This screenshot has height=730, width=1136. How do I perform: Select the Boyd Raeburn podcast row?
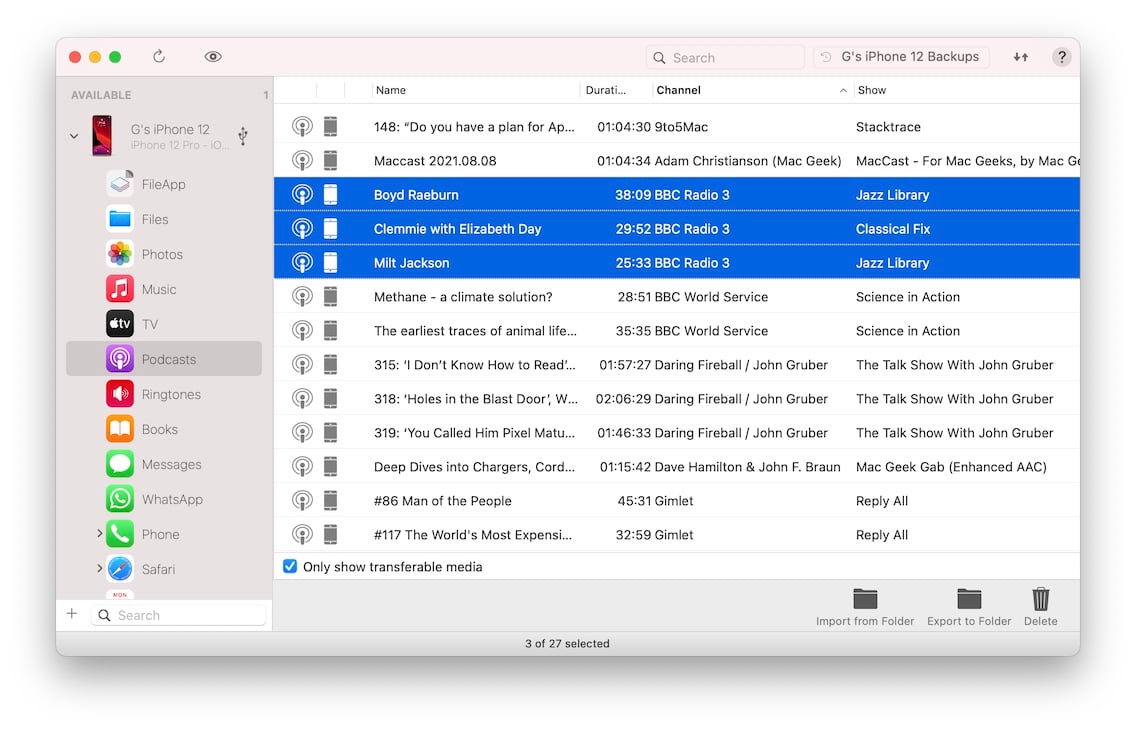pyautogui.click(x=677, y=194)
